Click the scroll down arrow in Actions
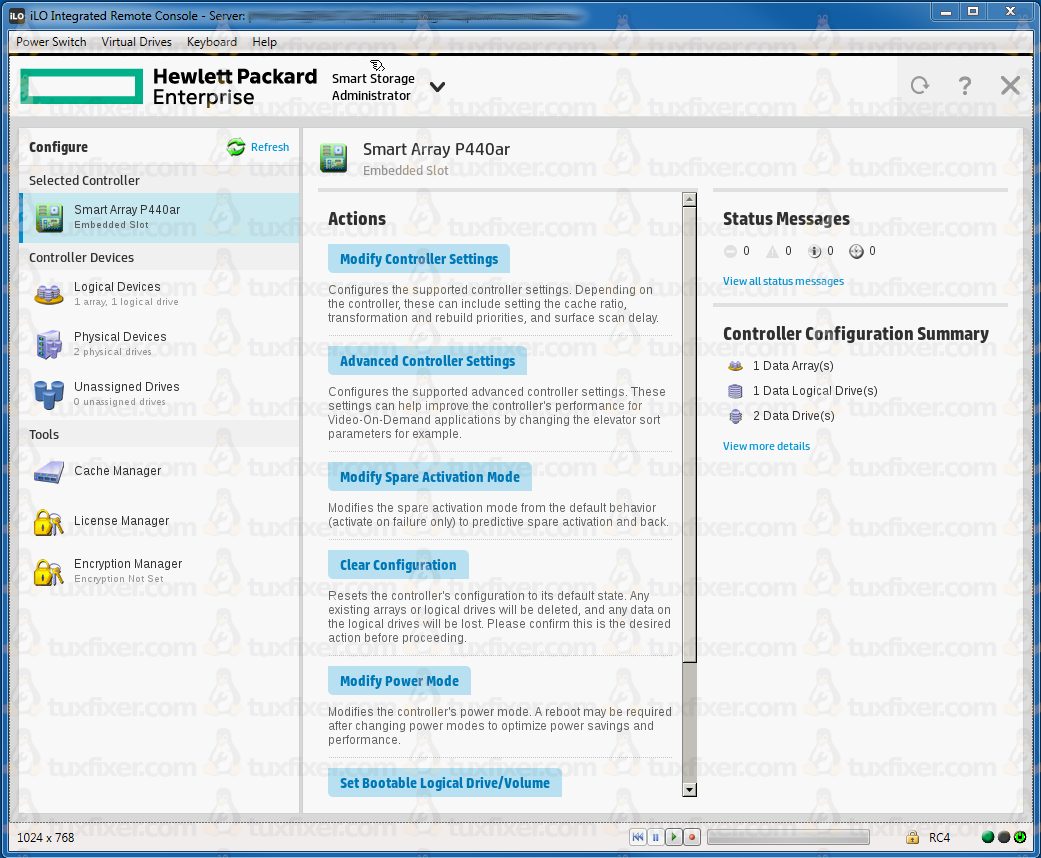The width and height of the screenshot is (1041, 858). tap(689, 790)
